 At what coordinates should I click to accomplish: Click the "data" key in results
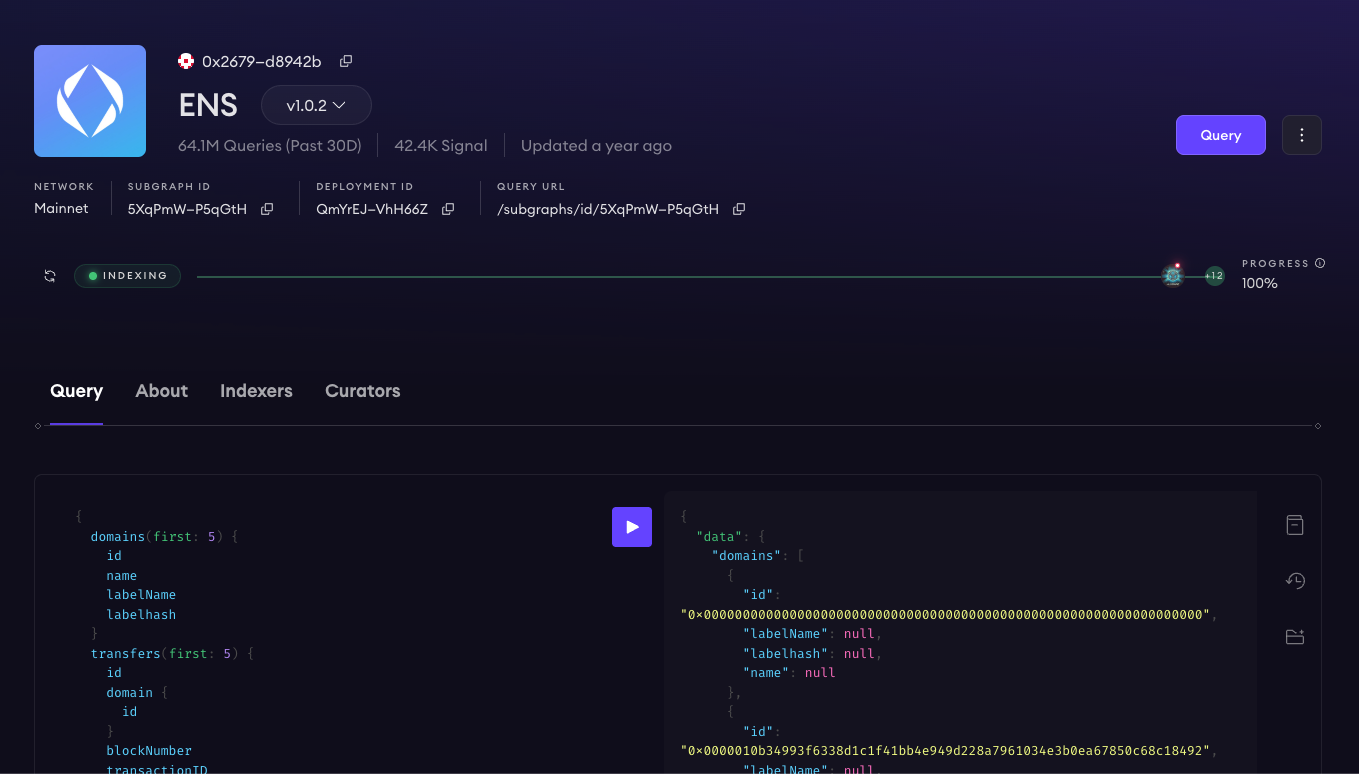(719, 537)
